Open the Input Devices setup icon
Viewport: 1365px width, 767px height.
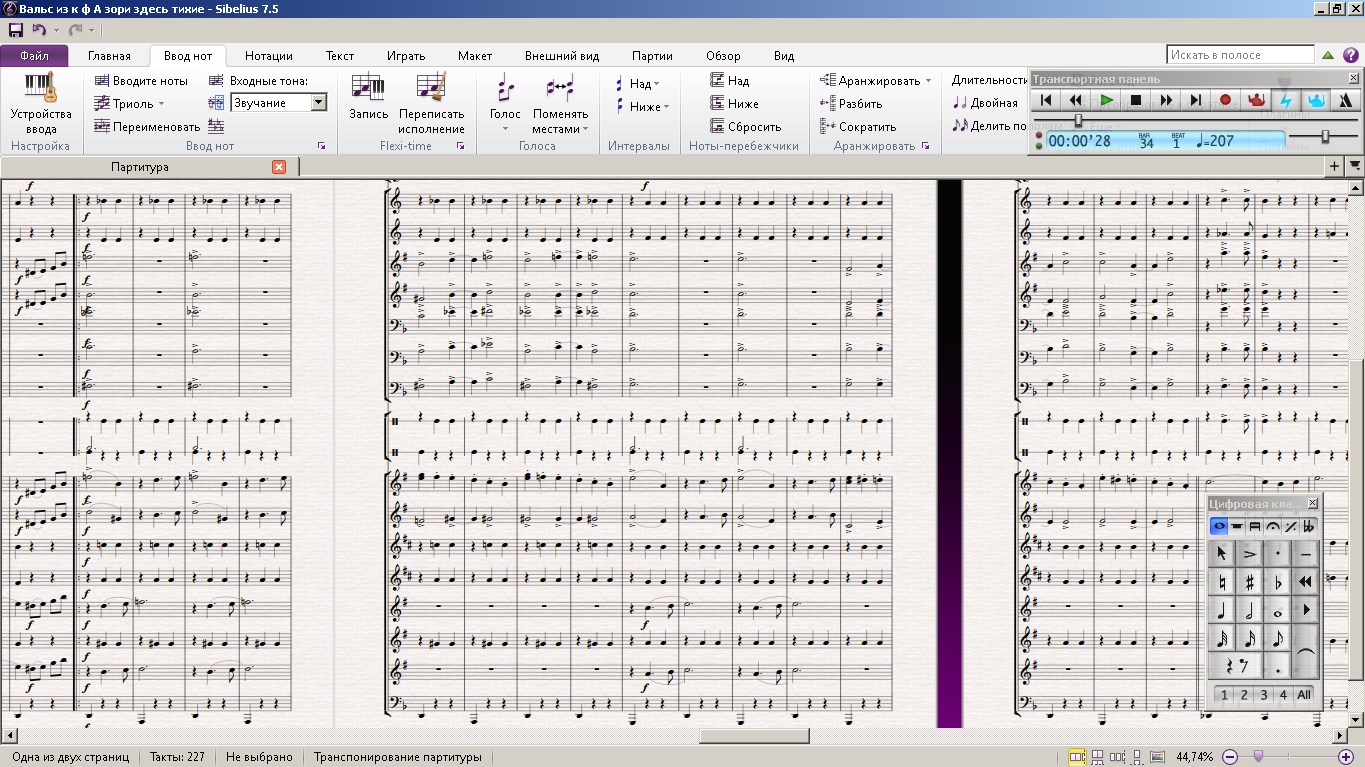pyautogui.click(x=41, y=88)
